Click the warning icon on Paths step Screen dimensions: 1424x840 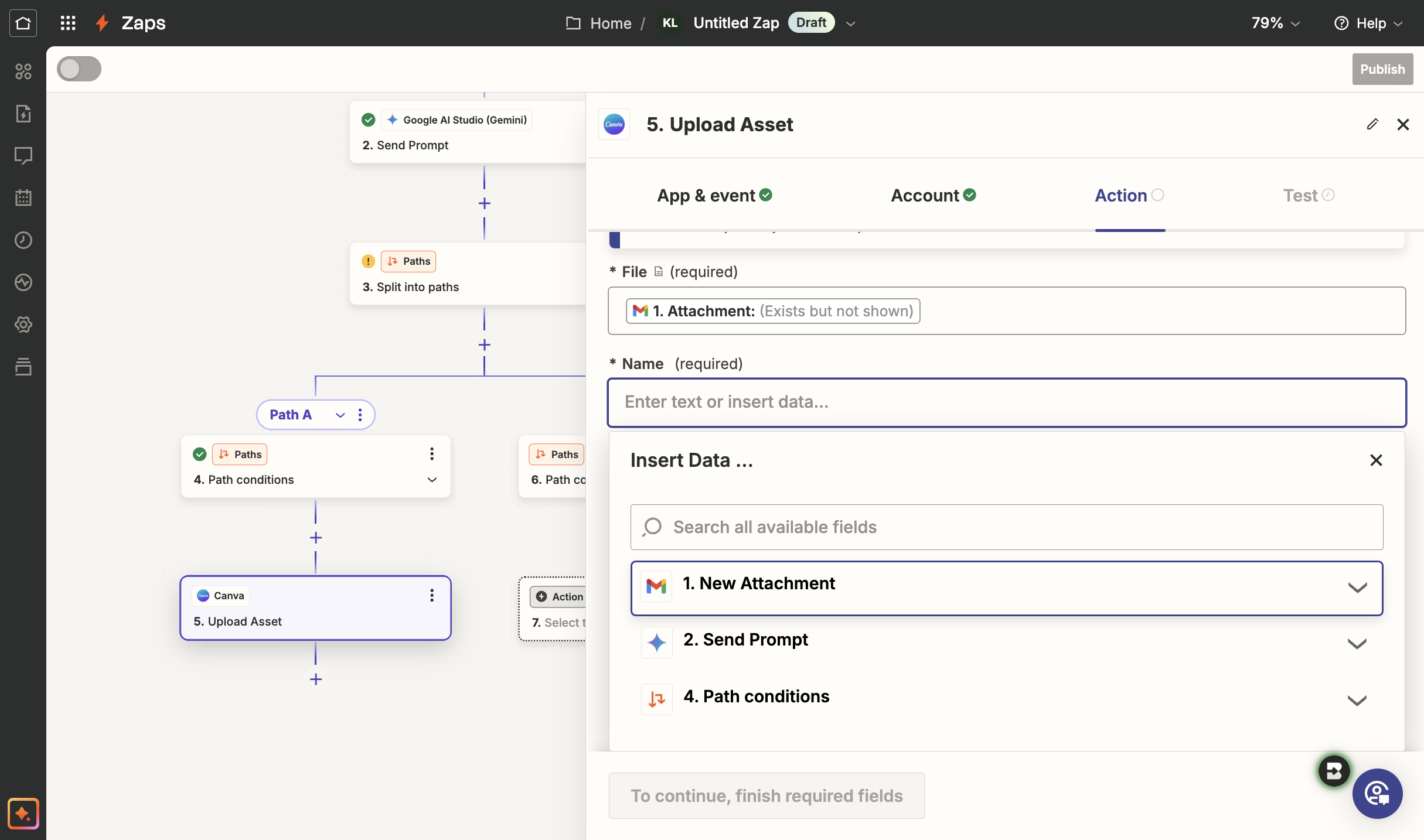click(368, 261)
